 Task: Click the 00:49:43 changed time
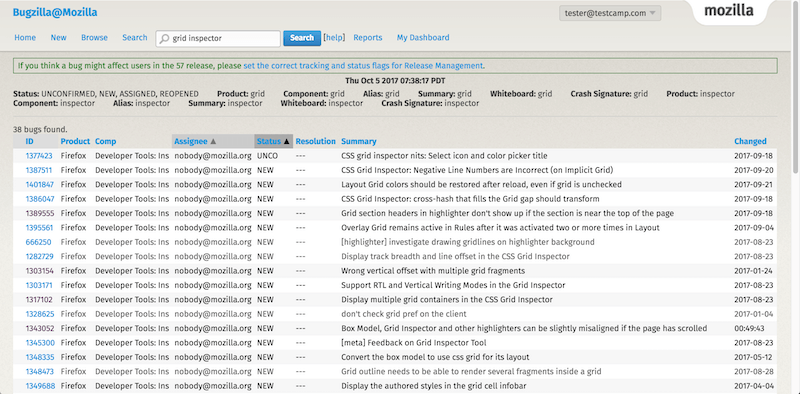749,328
